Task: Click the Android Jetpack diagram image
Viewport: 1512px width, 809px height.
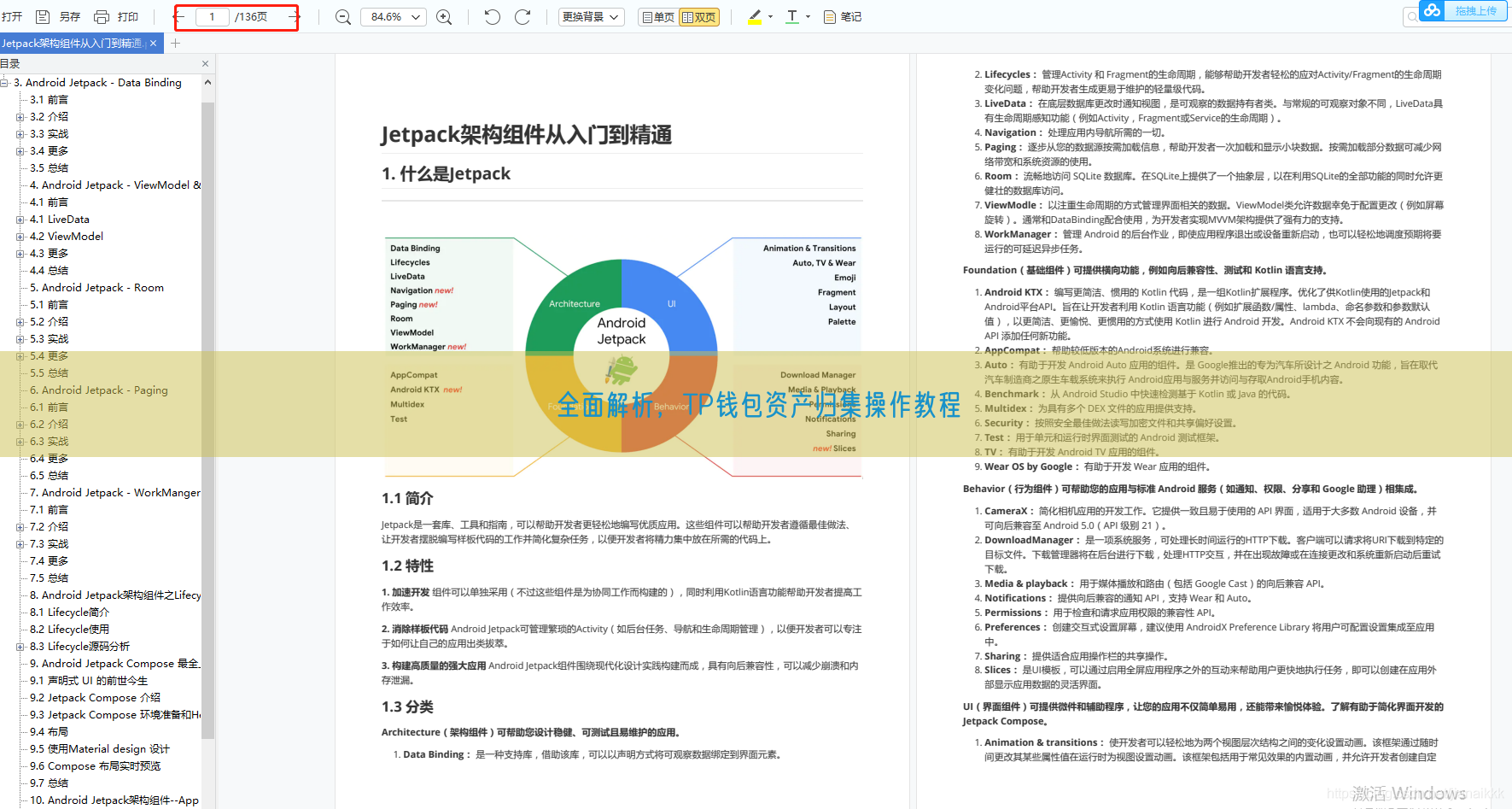Action: [622, 356]
